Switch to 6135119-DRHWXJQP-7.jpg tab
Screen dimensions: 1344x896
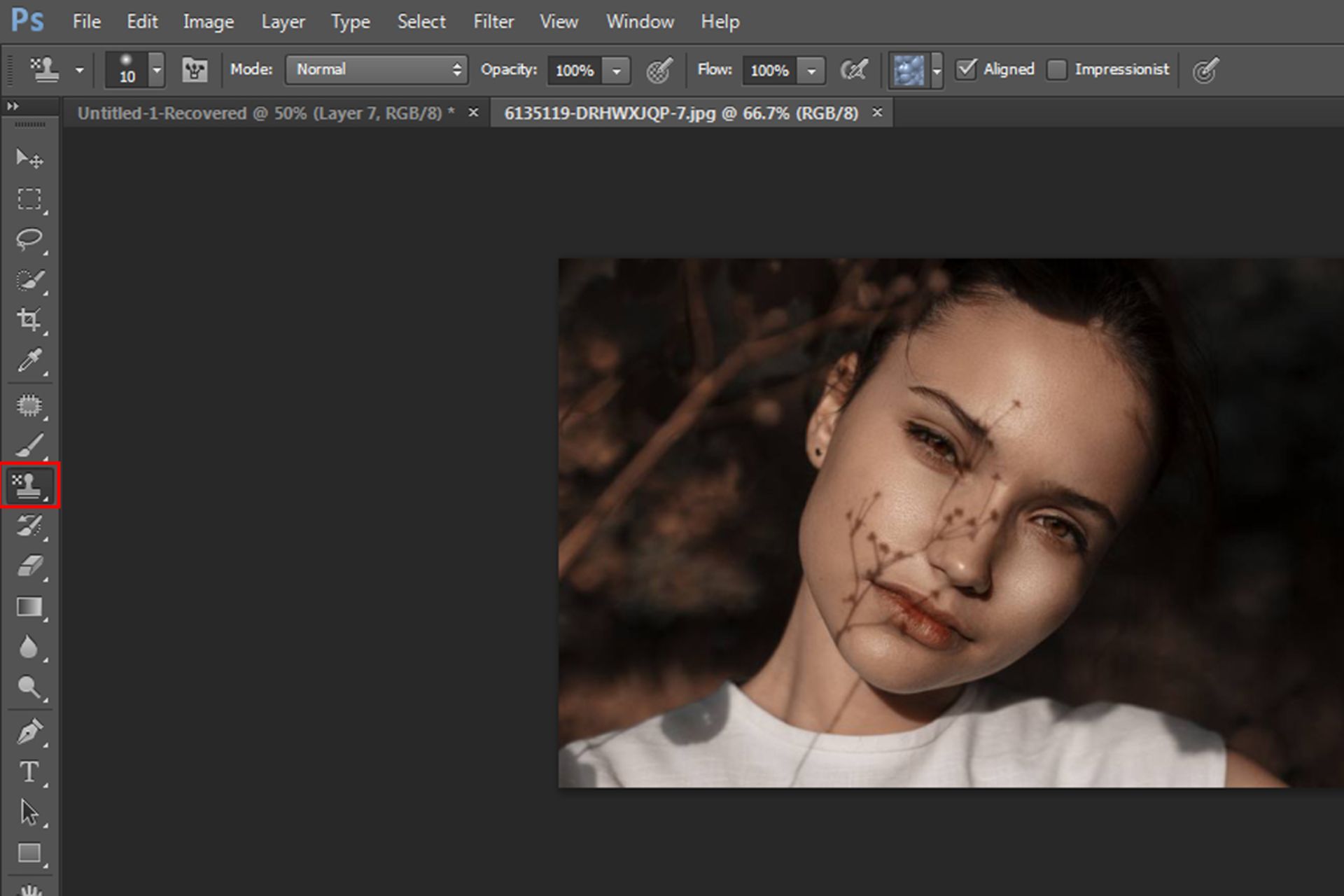pos(681,113)
